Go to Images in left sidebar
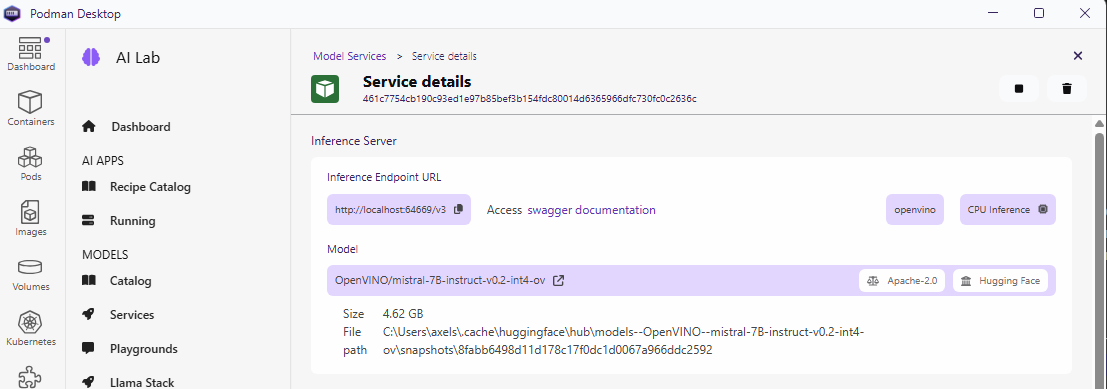 [x=30, y=217]
